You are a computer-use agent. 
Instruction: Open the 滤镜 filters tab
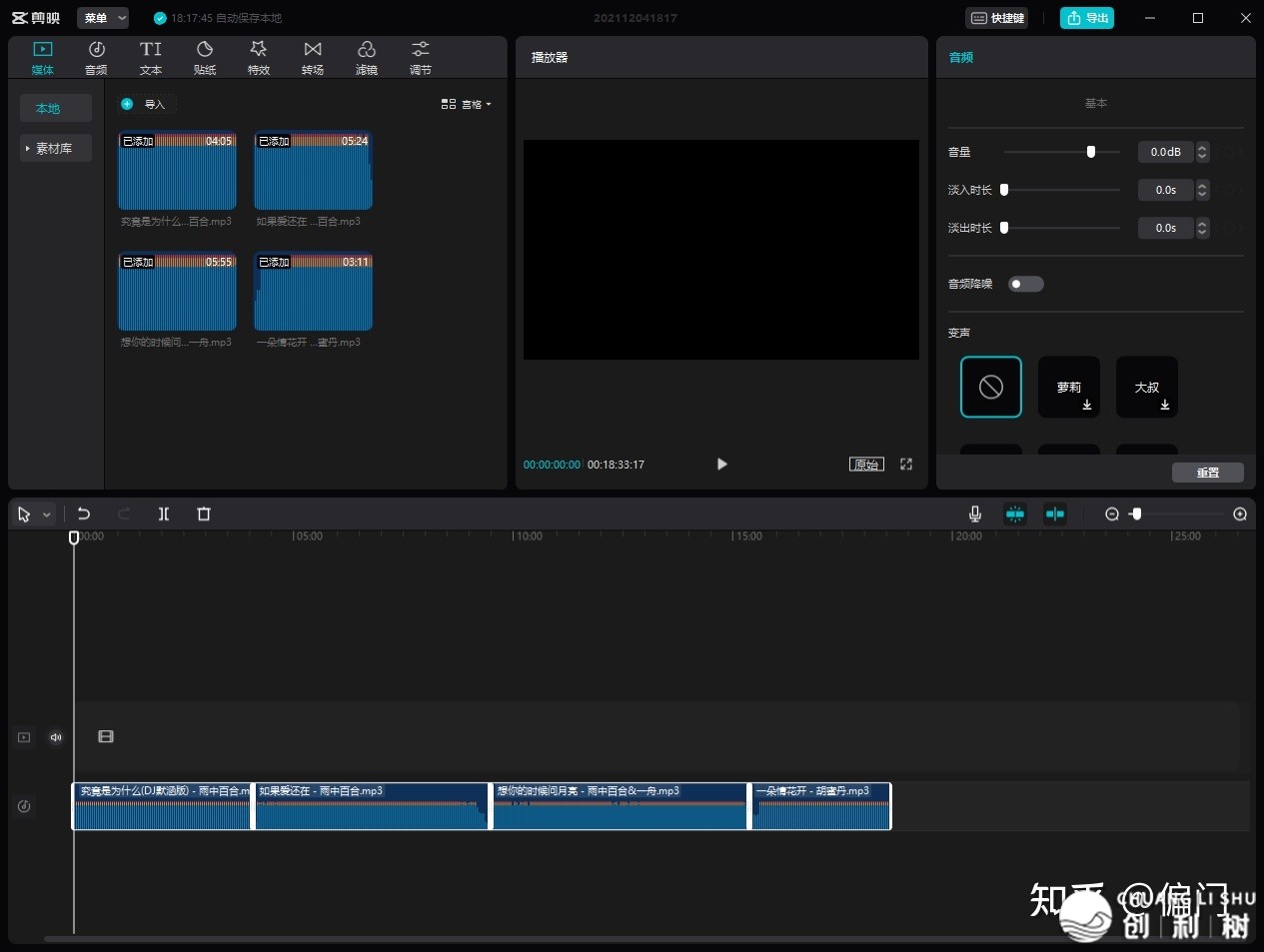(x=367, y=58)
